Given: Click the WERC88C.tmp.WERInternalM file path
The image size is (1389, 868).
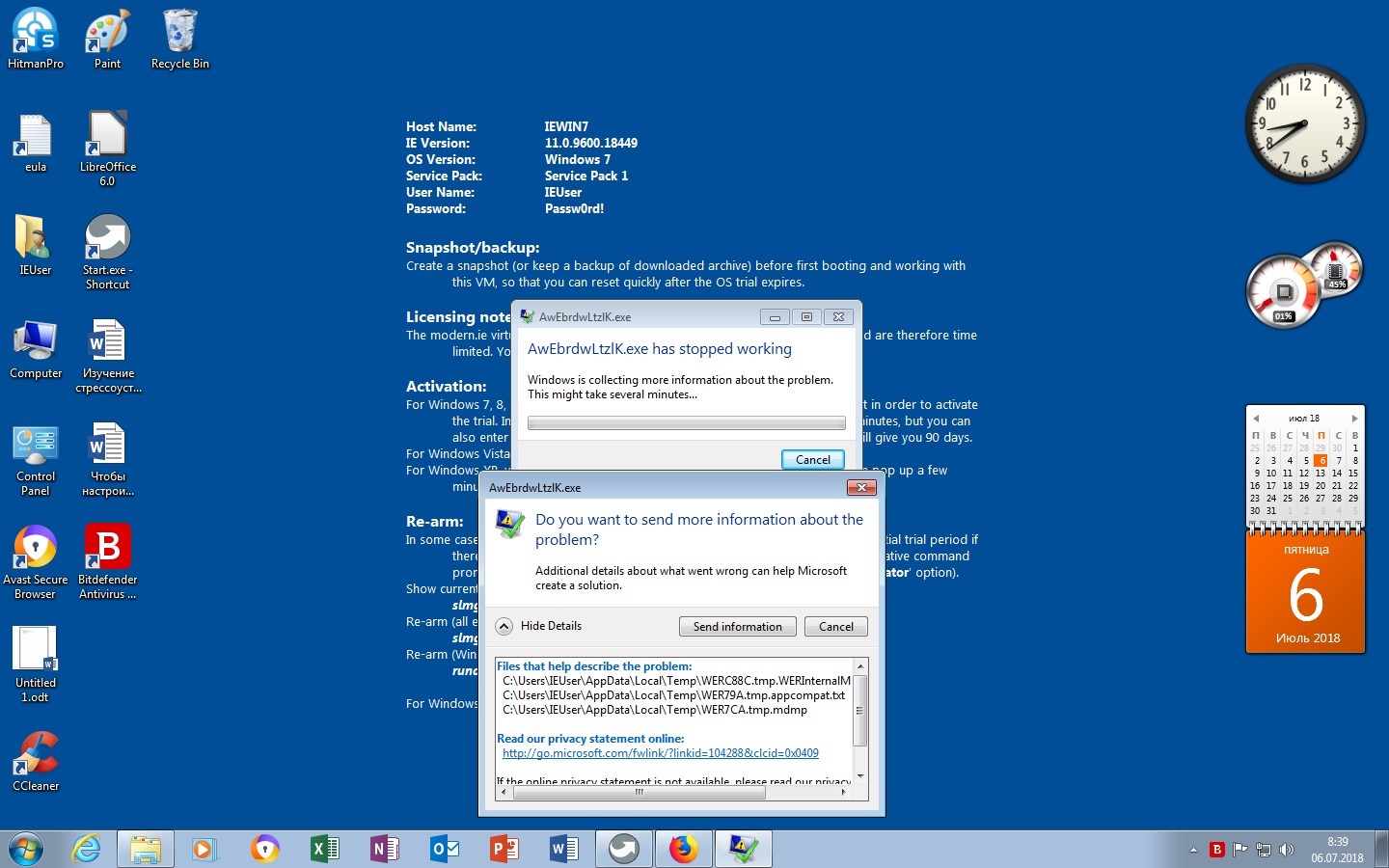Looking at the screenshot, I should pos(676,681).
